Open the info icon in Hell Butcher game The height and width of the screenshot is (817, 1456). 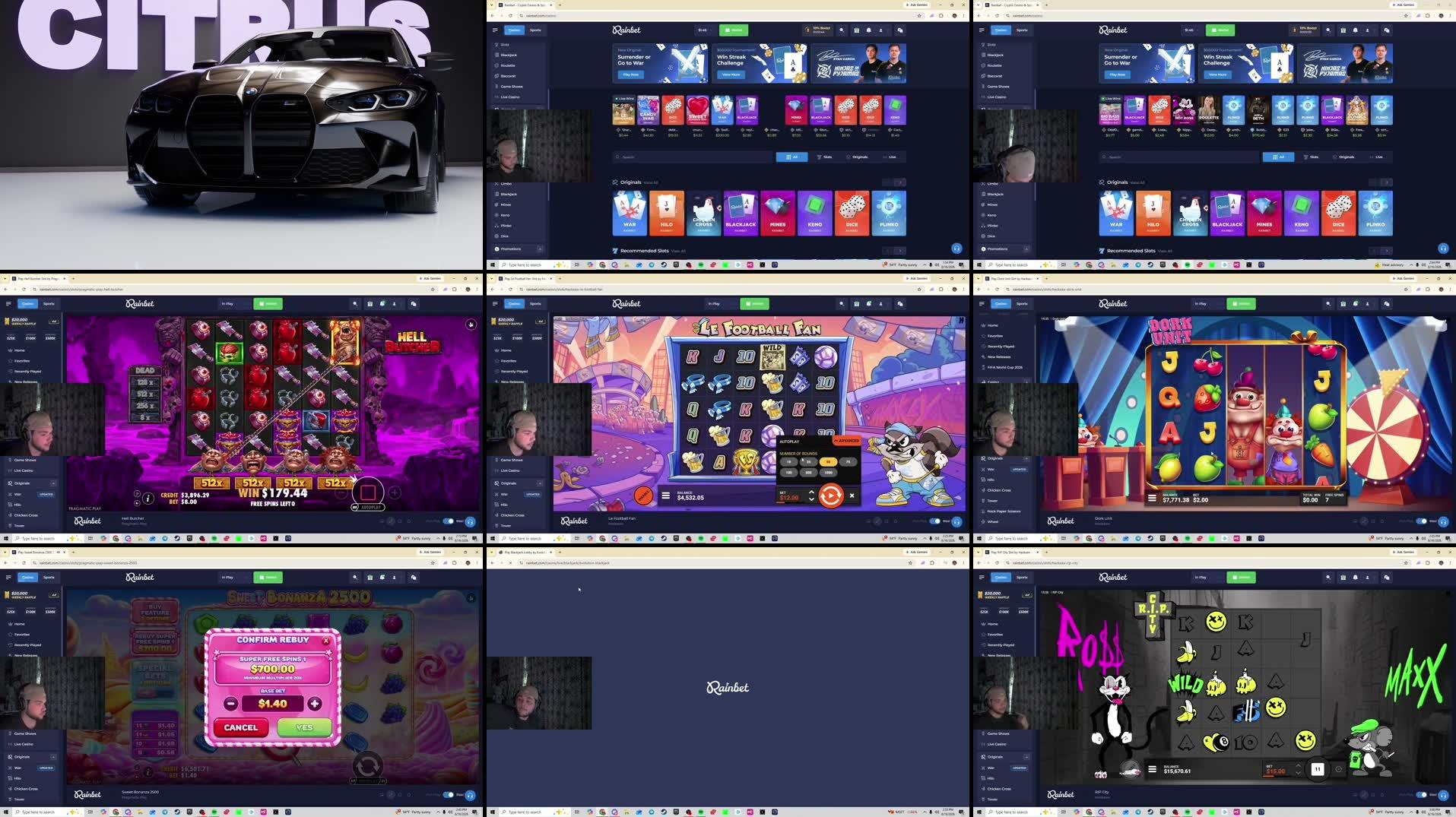148,499
